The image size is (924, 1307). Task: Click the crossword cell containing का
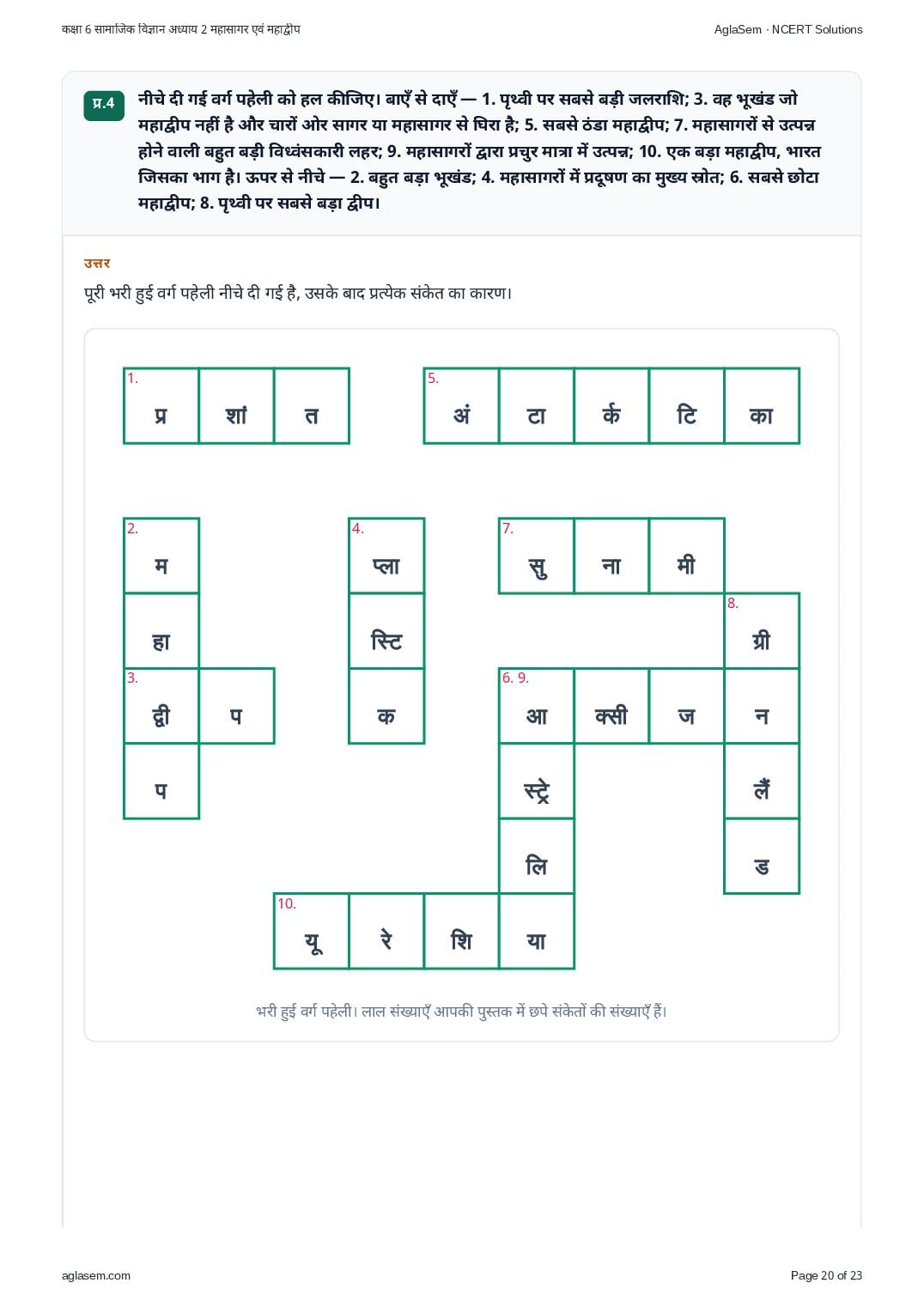point(762,406)
